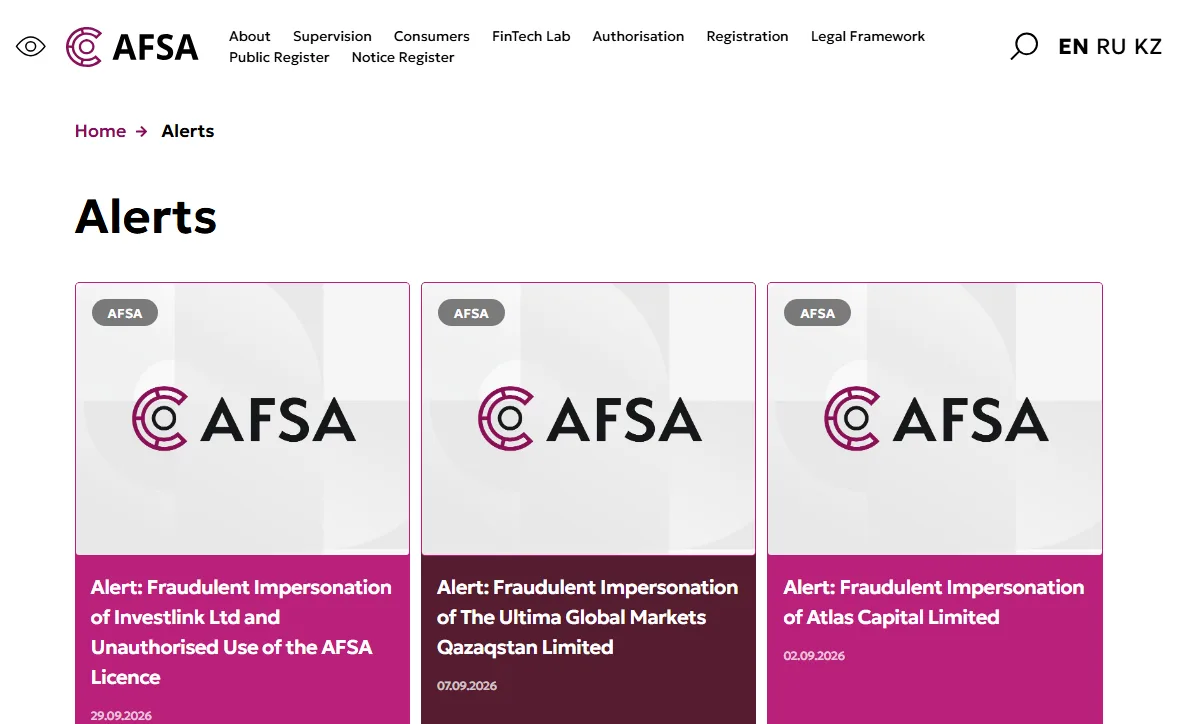Open the Supervision menu
The width and height of the screenshot is (1177, 724).
tap(332, 36)
